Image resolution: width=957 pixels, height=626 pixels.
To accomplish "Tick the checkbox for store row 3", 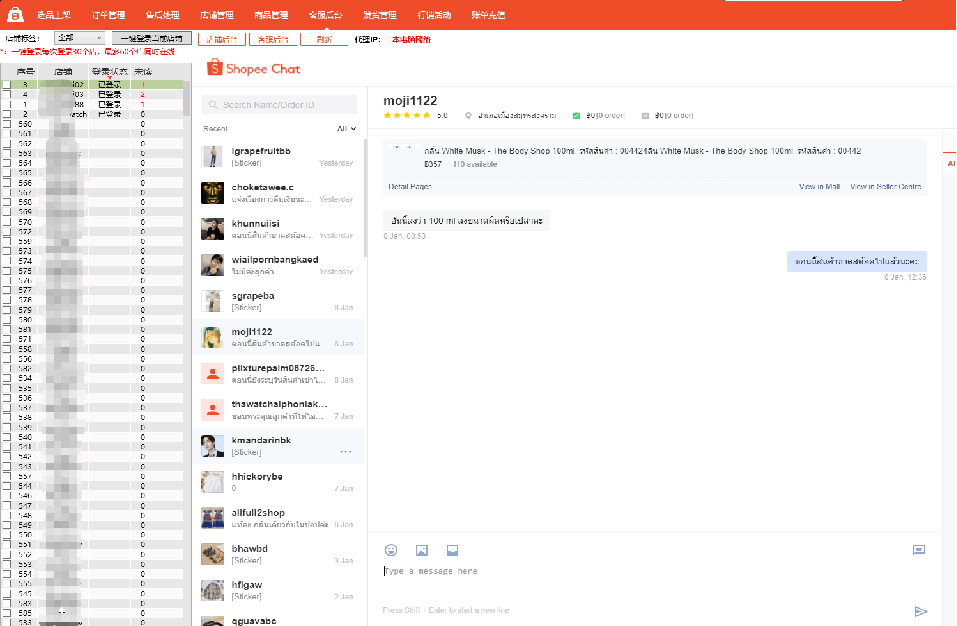I will pos(7,85).
